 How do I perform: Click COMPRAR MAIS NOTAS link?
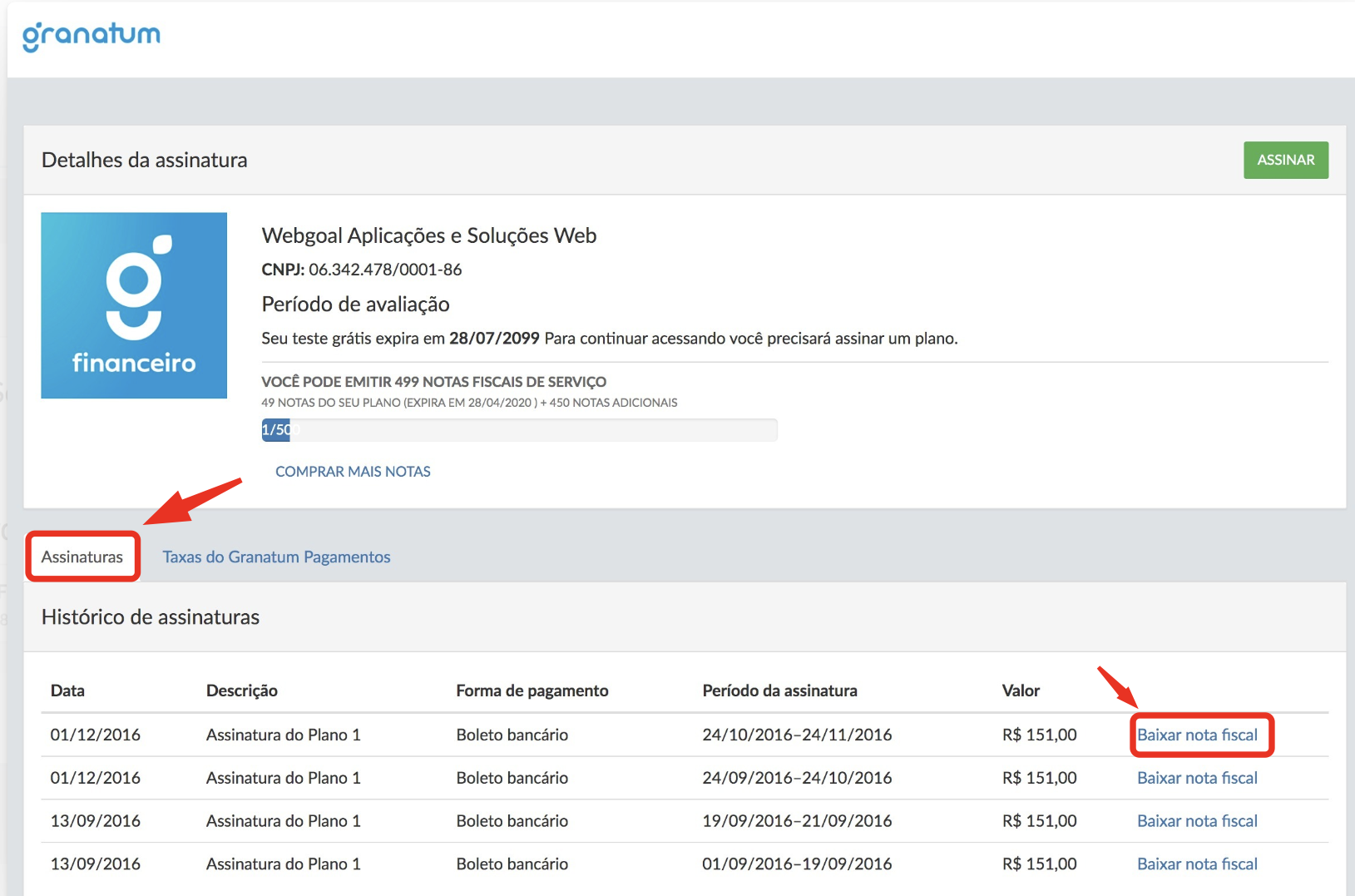[353, 472]
